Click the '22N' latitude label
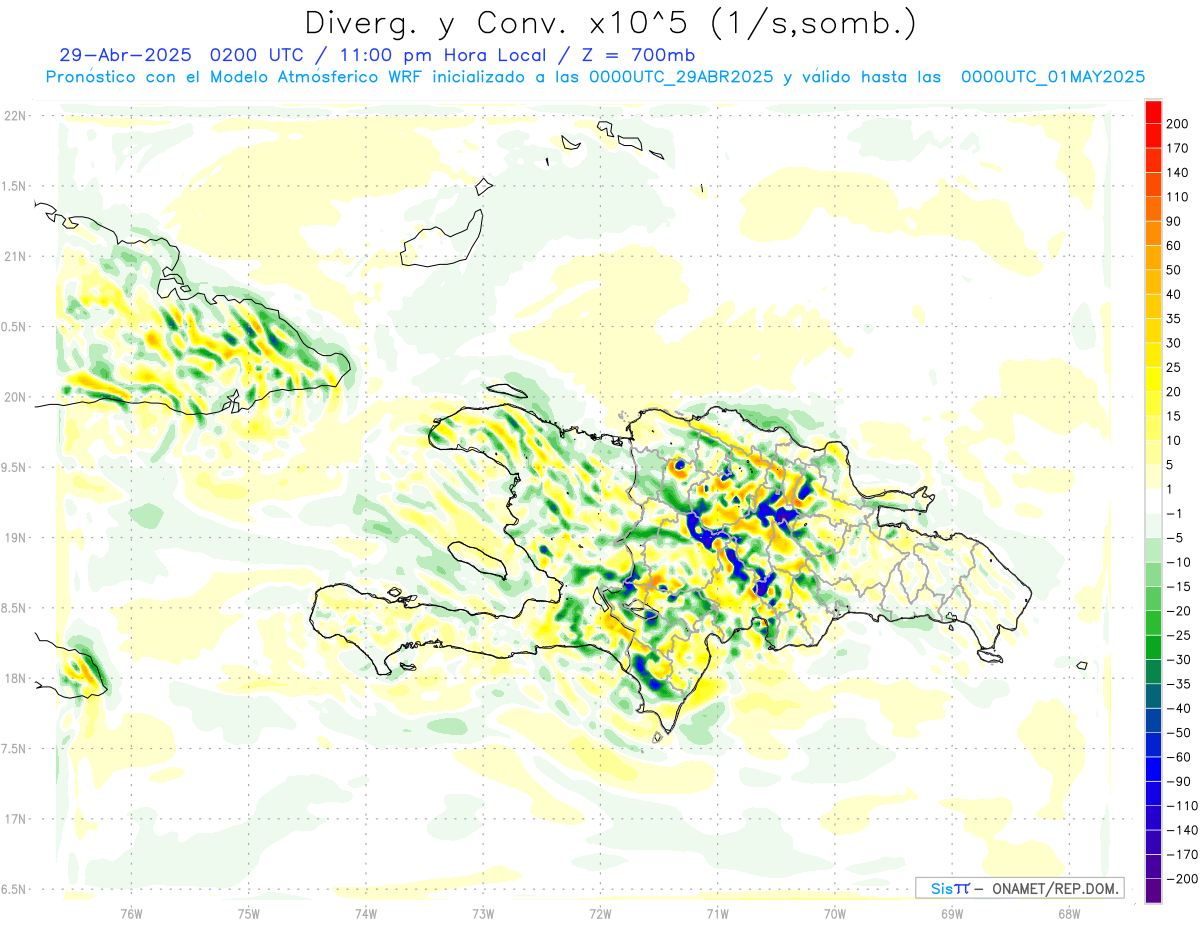Viewport: 1200px width, 927px height. pyautogui.click(x=14, y=116)
